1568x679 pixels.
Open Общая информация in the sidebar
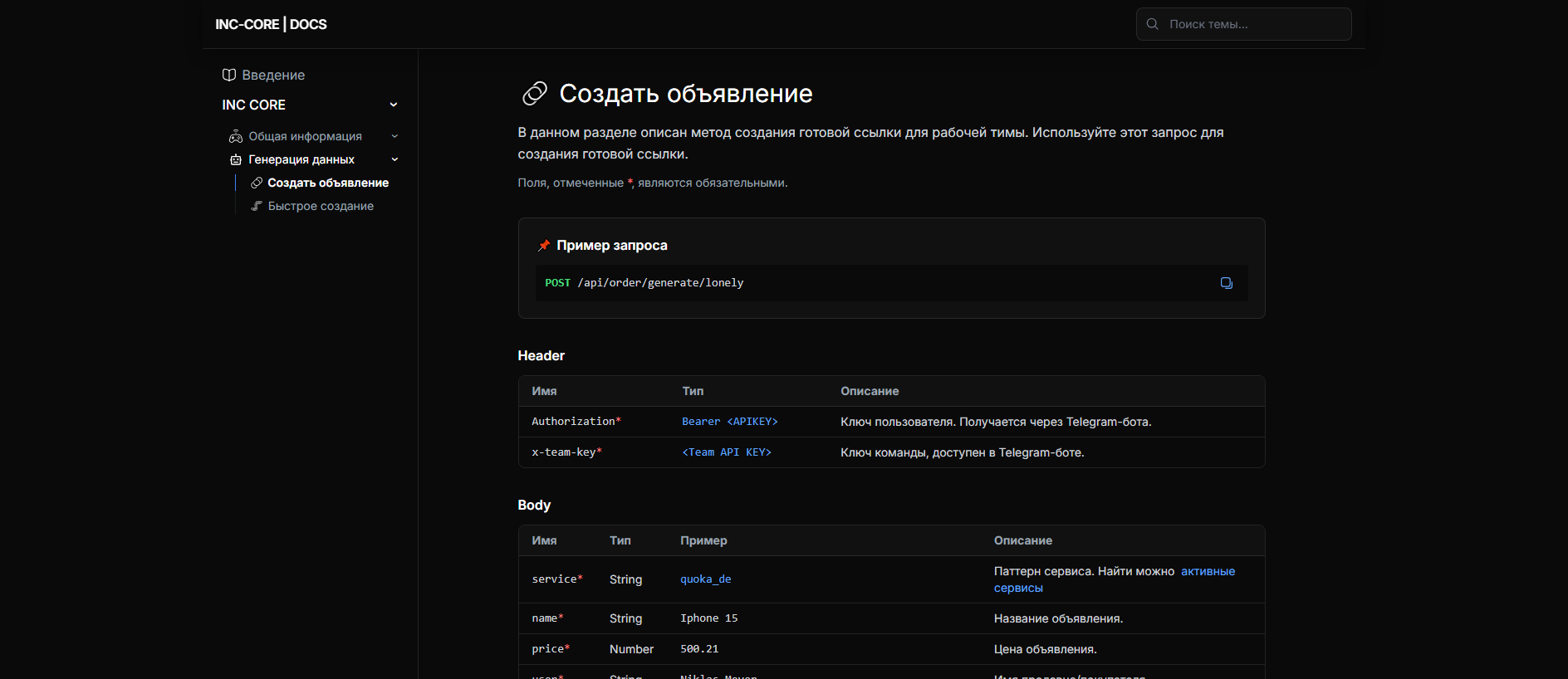click(x=305, y=136)
